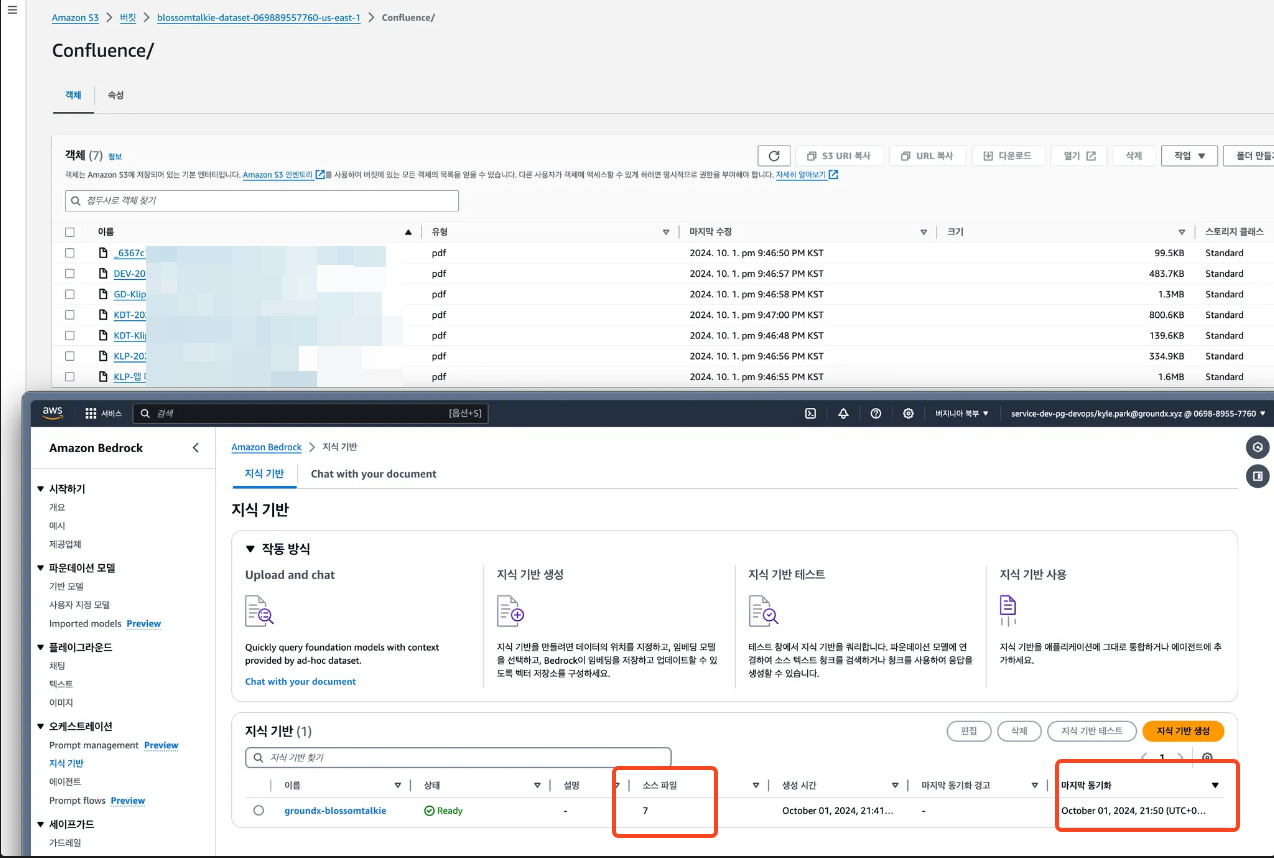Open the account menu dropdown
Screen dimensions: 1274x858
pyautogui.click(x=1138, y=413)
